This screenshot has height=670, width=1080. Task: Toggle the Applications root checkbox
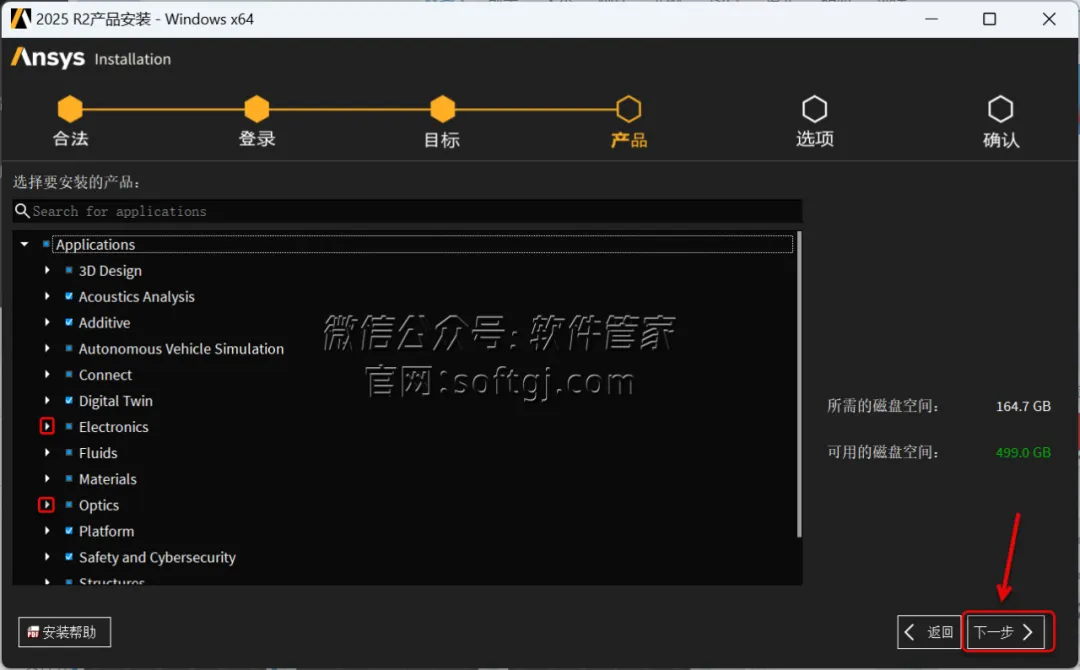(x=46, y=244)
